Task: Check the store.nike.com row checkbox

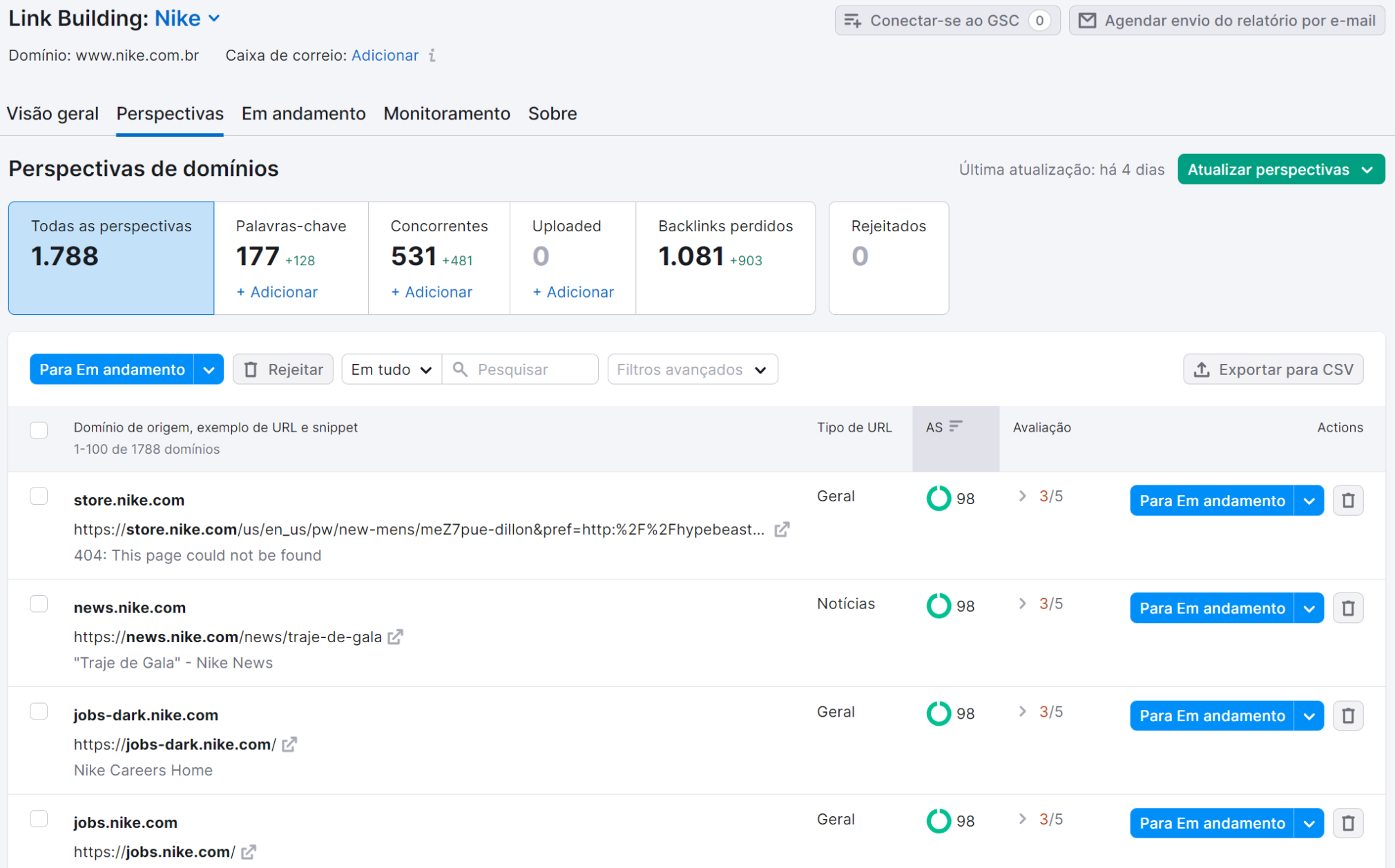Action: click(39, 496)
